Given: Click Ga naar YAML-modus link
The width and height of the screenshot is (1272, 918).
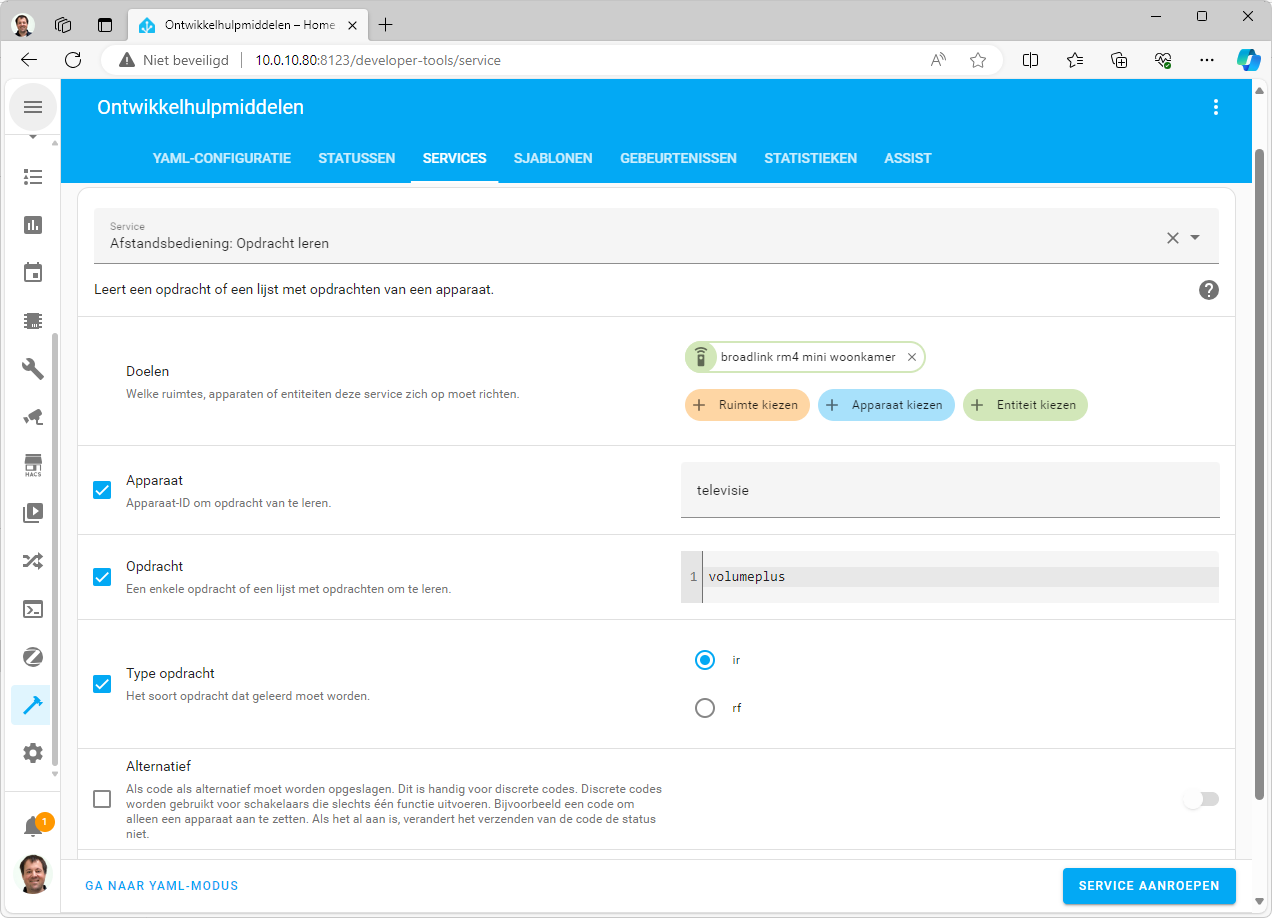Looking at the screenshot, I should (162, 886).
